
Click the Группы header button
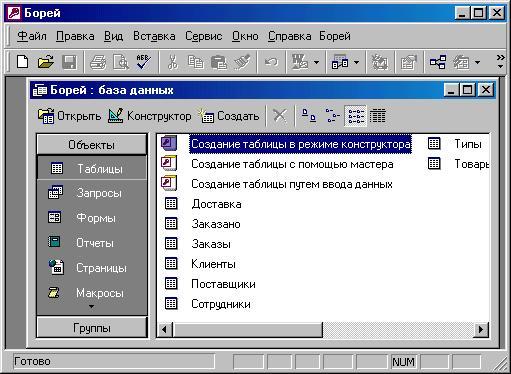(x=92, y=328)
